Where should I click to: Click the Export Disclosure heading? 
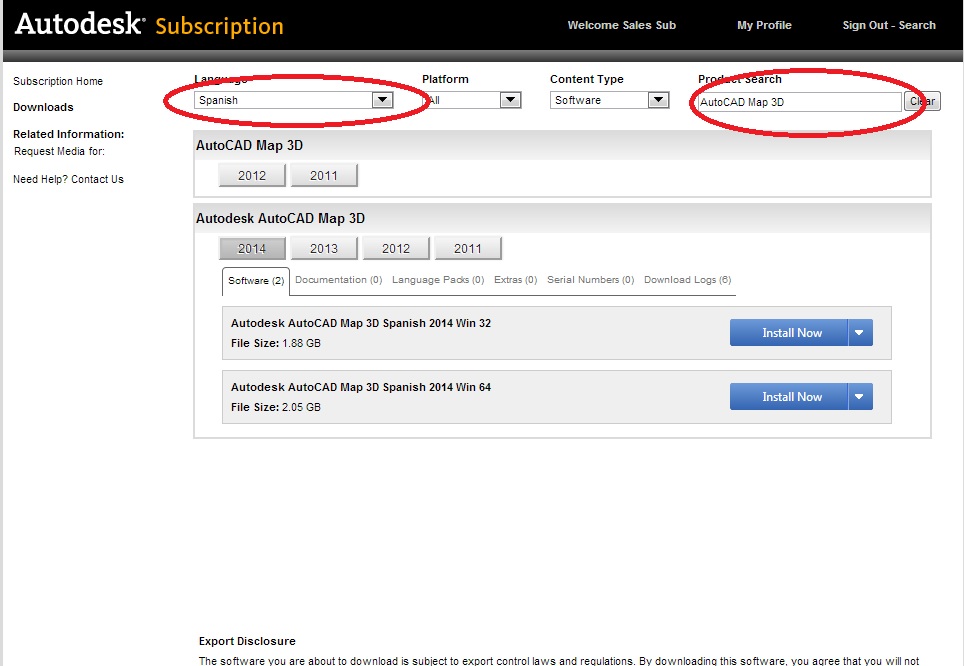point(247,641)
